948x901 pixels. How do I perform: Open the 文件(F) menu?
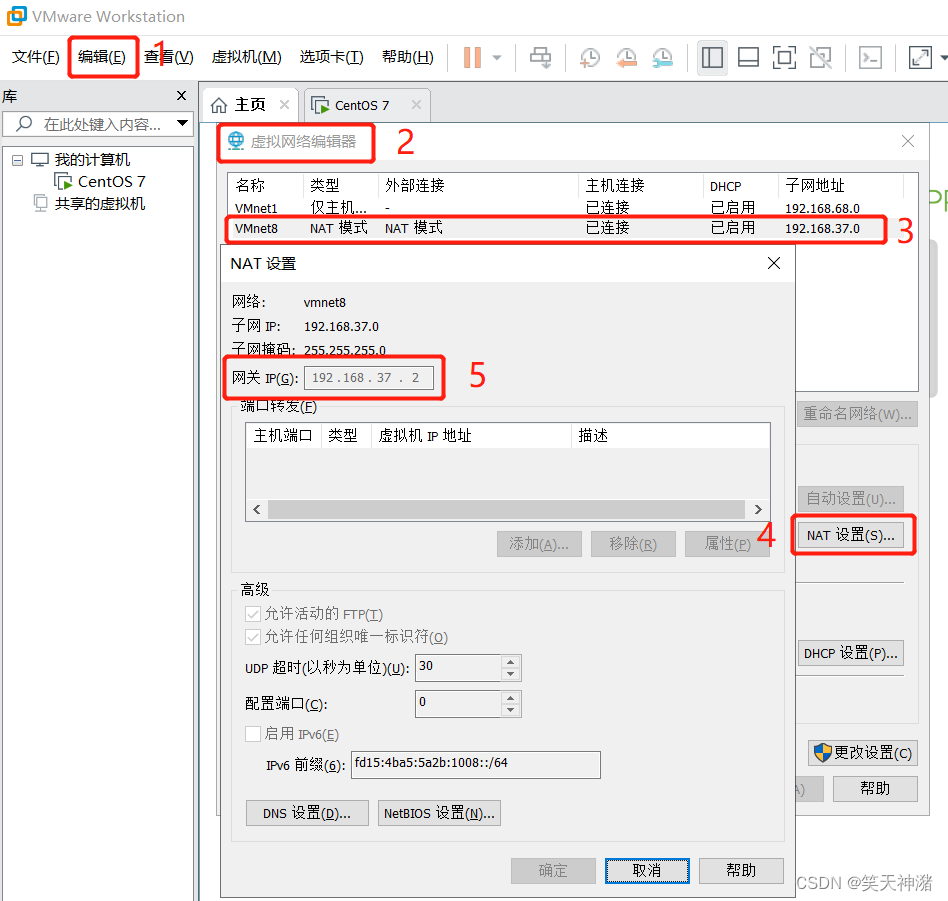(36, 57)
